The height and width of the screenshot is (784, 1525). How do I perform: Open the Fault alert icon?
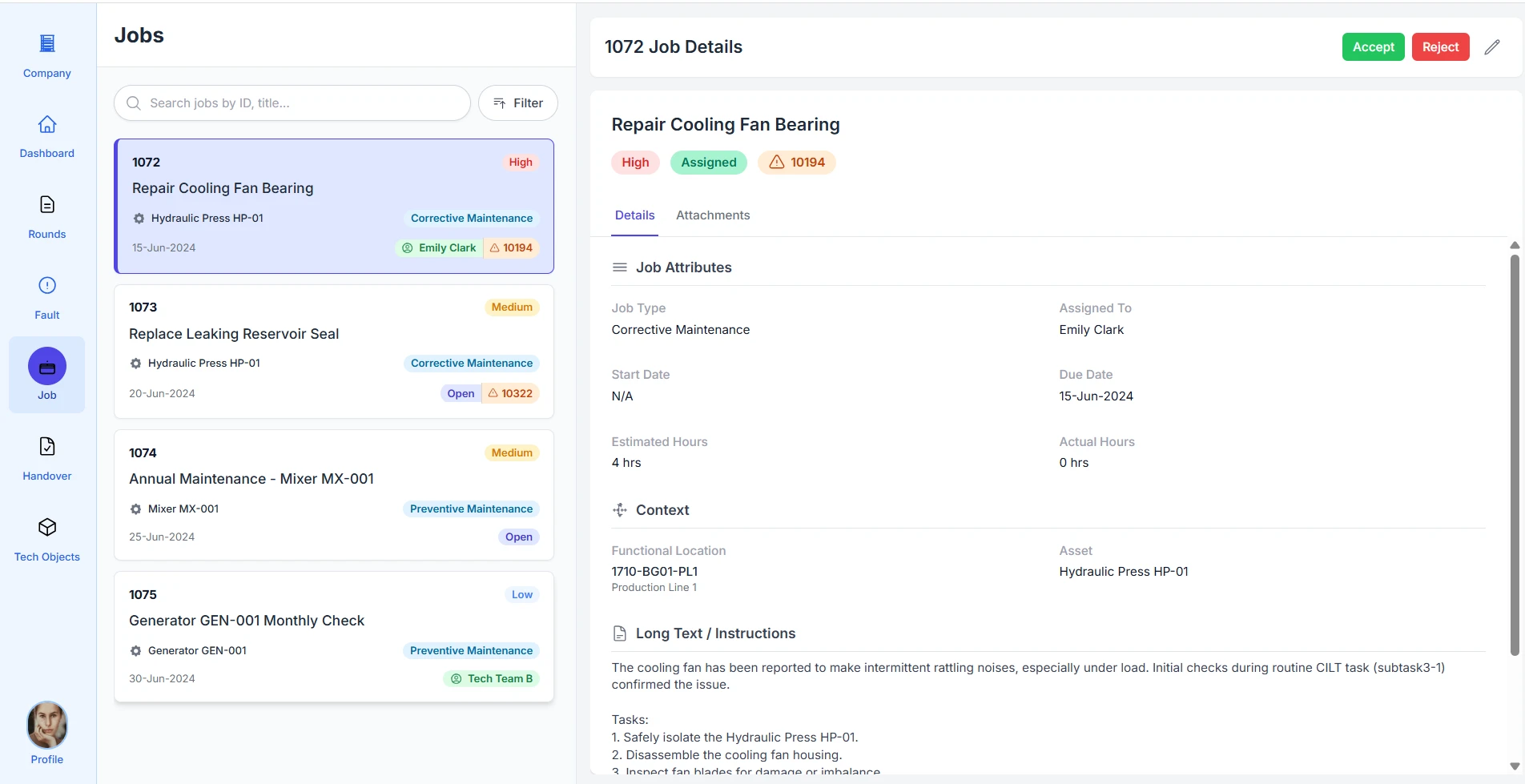click(x=47, y=286)
